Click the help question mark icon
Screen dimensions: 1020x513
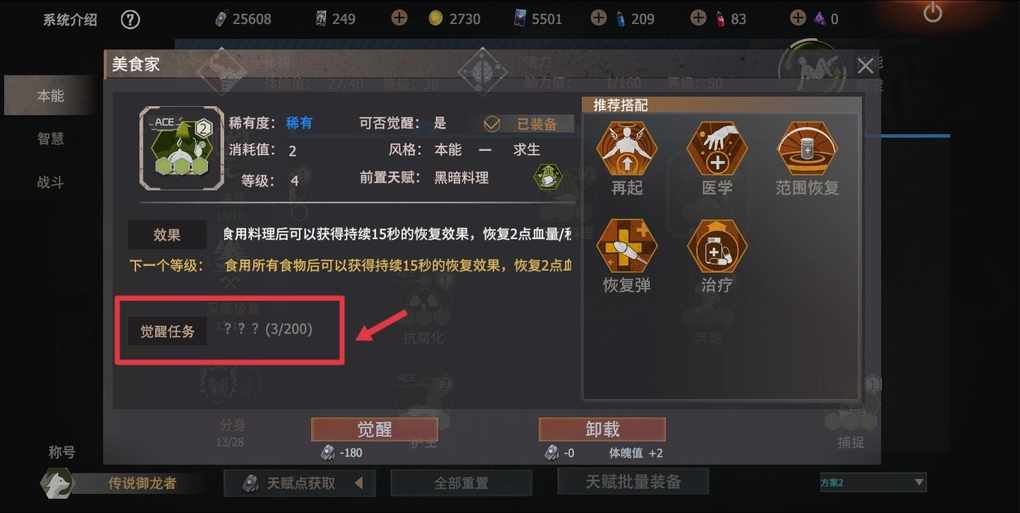click(130, 20)
